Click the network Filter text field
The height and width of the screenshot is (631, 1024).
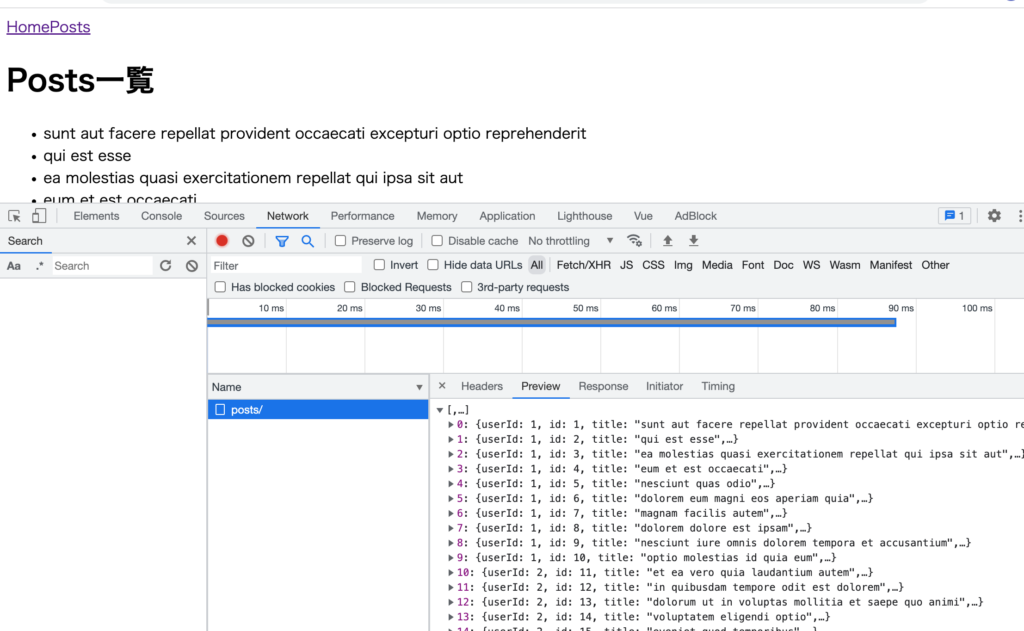[x=285, y=266]
